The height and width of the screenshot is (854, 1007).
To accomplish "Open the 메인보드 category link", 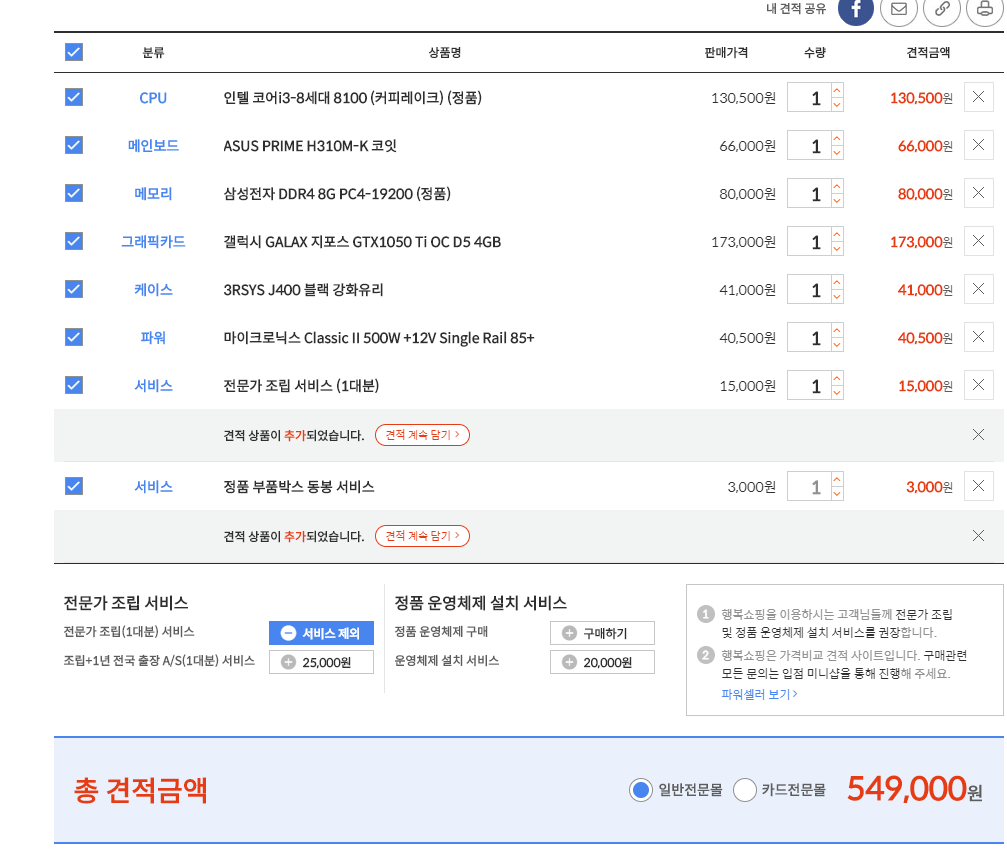I will 153,146.
